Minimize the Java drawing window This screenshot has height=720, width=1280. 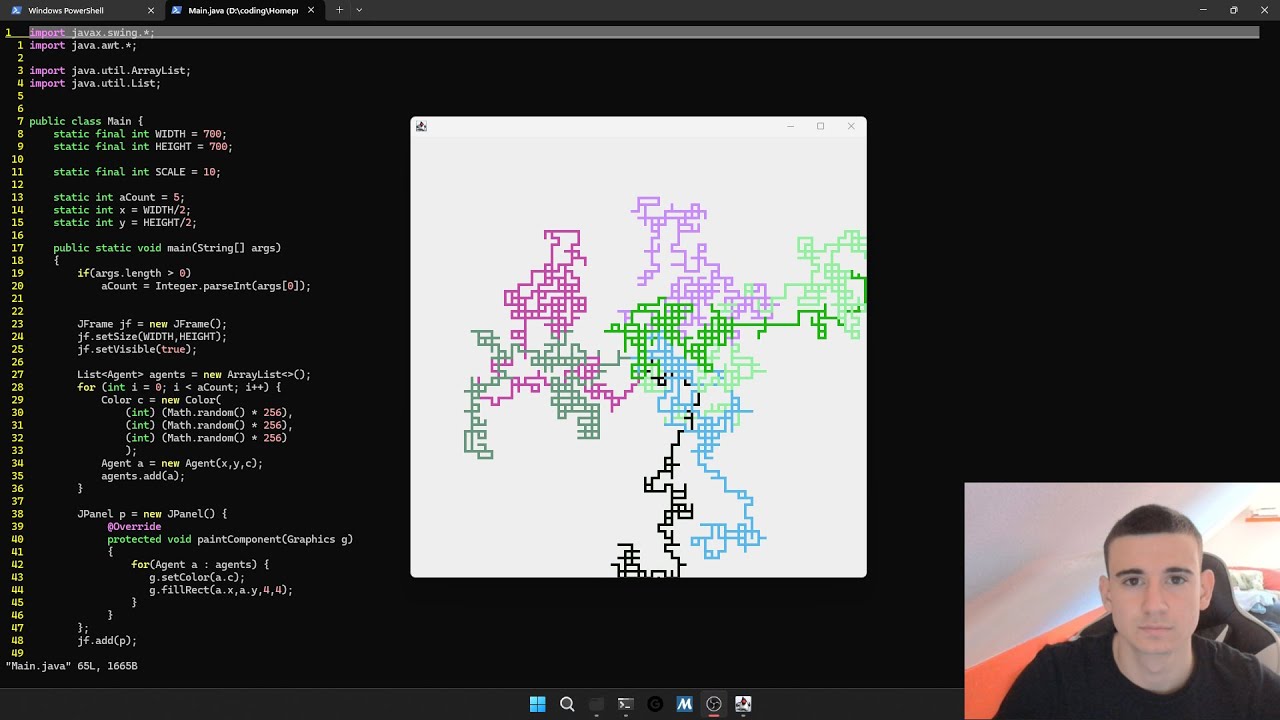[x=790, y=126]
